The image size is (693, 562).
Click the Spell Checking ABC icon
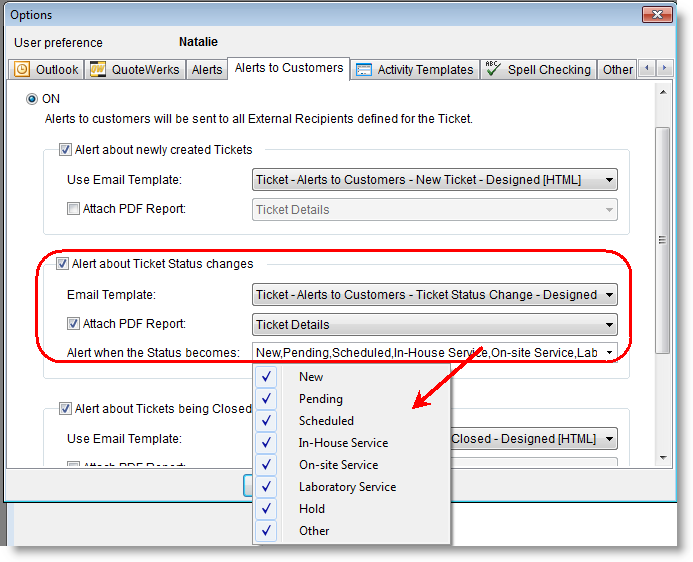(x=492, y=69)
